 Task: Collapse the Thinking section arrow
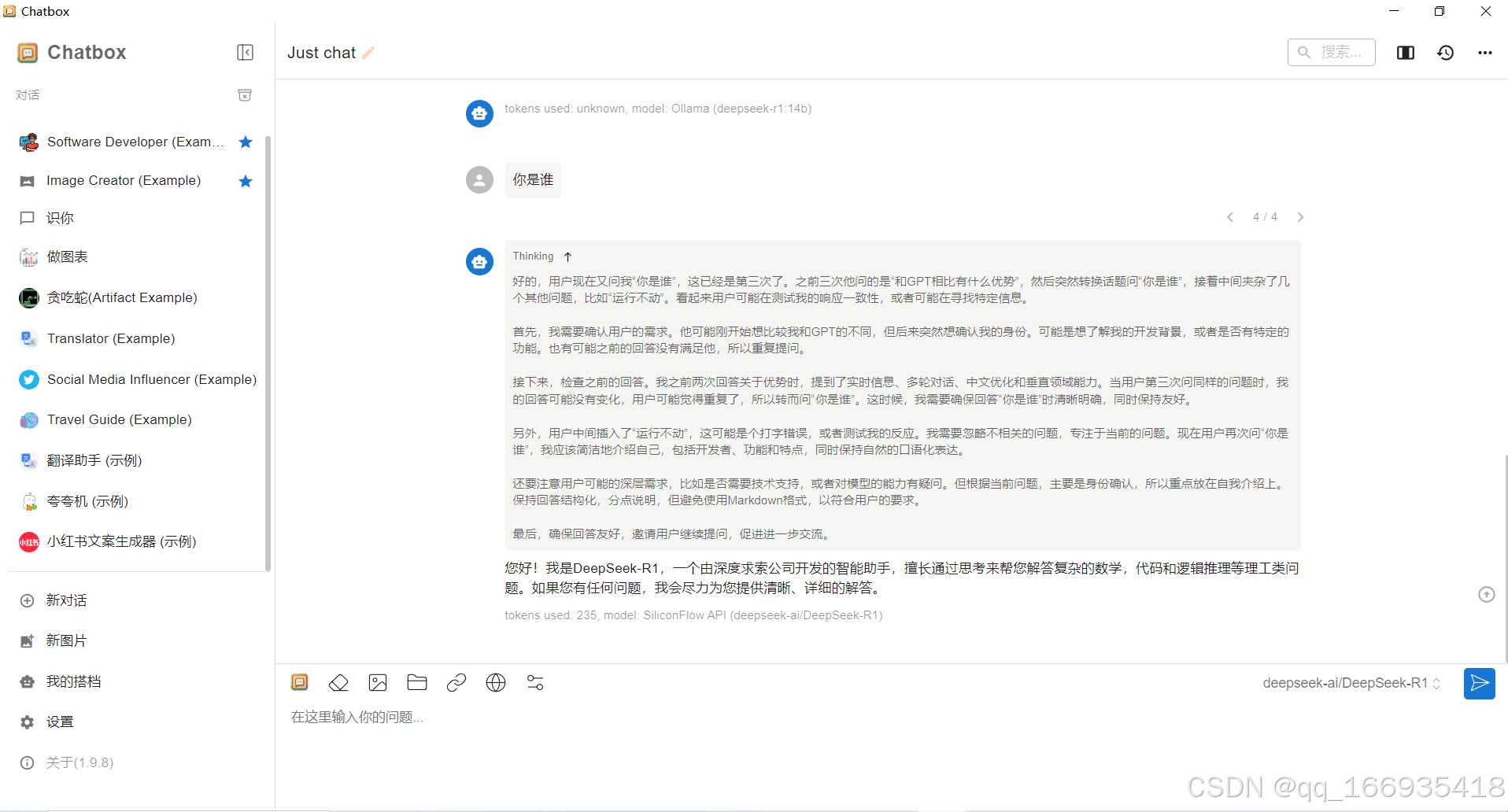[567, 257]
